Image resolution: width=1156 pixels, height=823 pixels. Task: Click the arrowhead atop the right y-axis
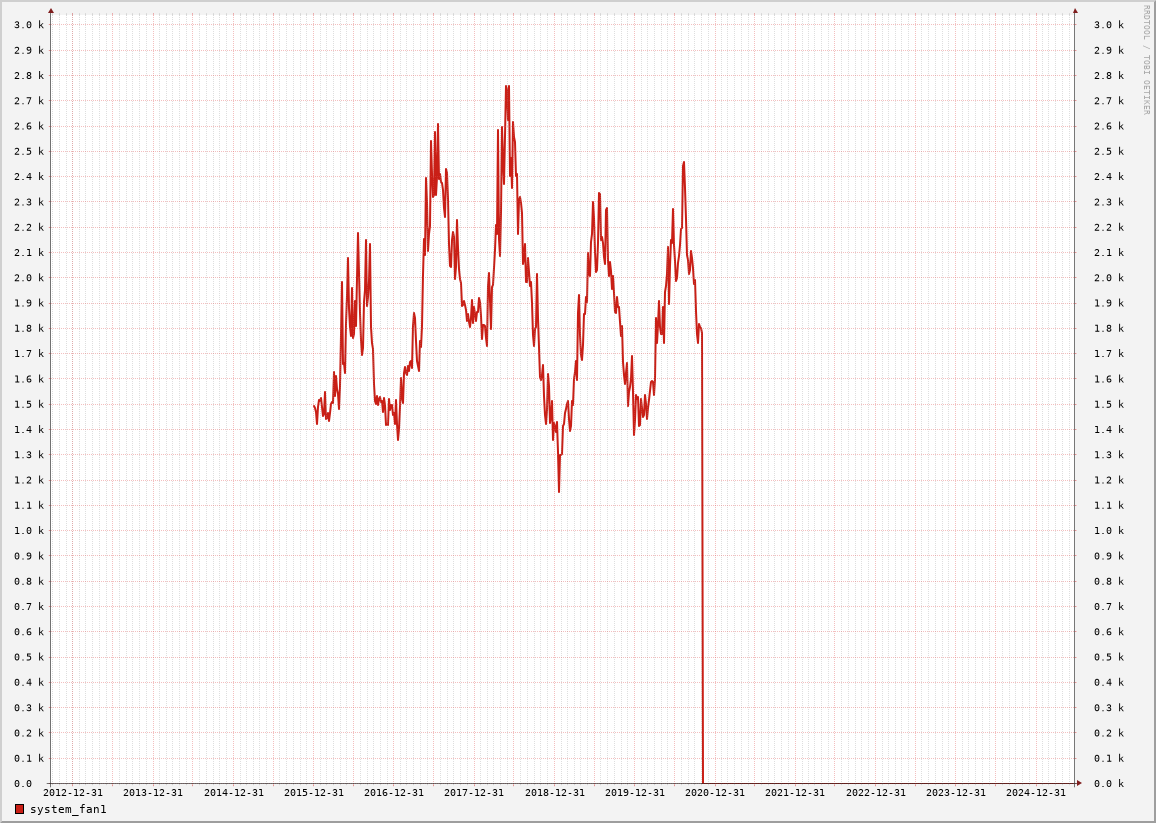click(x=1075, y=11)
